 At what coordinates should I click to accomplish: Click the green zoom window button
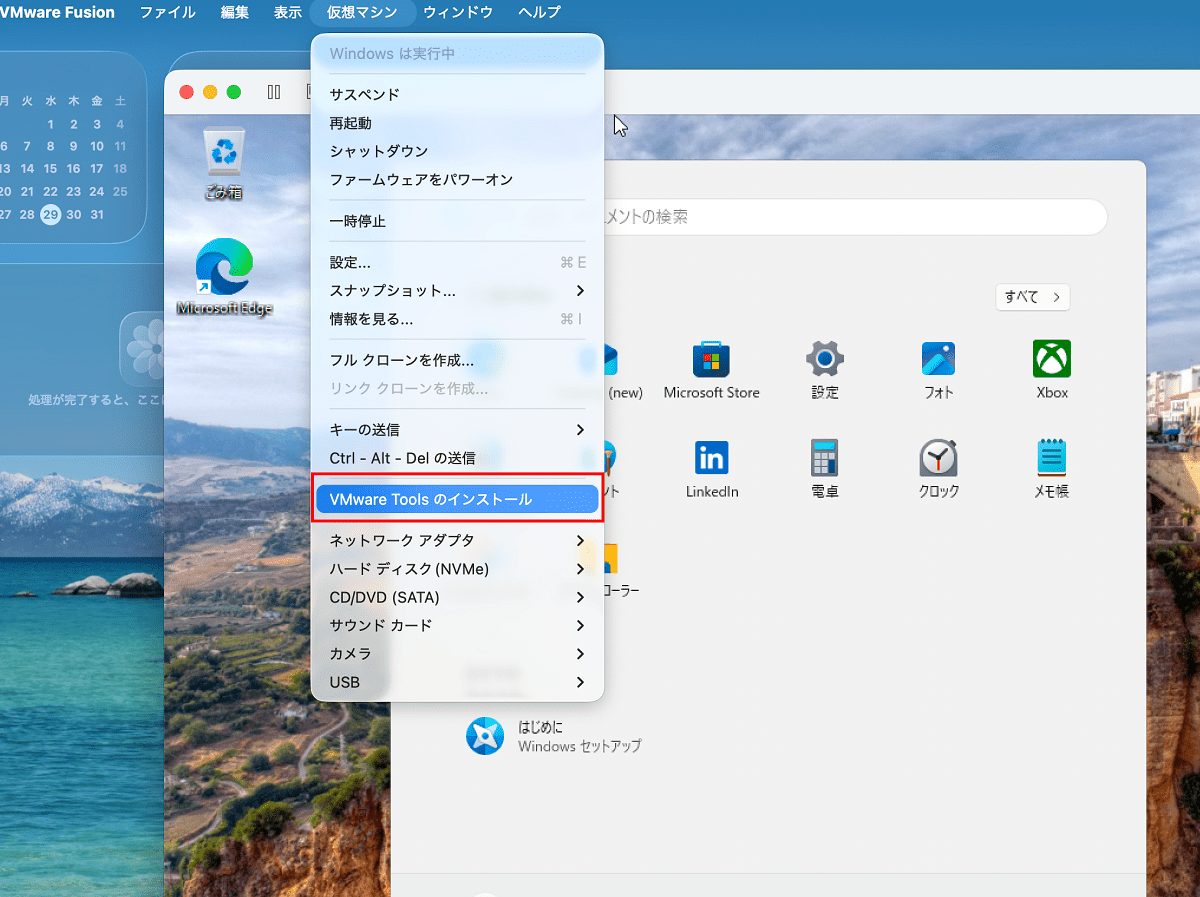[234, 92]
